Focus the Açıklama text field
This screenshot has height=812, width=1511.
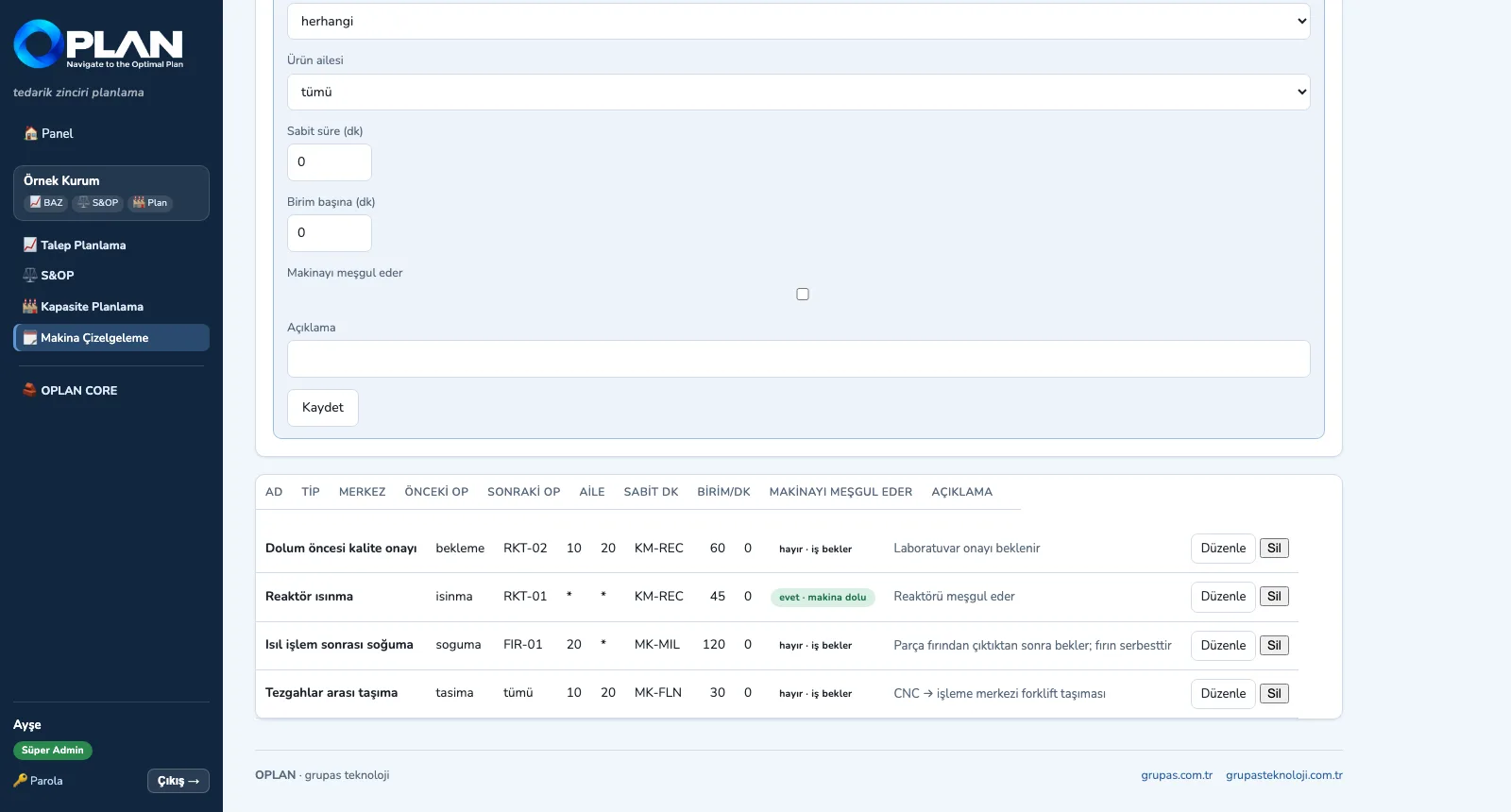[x=799, y=359]
